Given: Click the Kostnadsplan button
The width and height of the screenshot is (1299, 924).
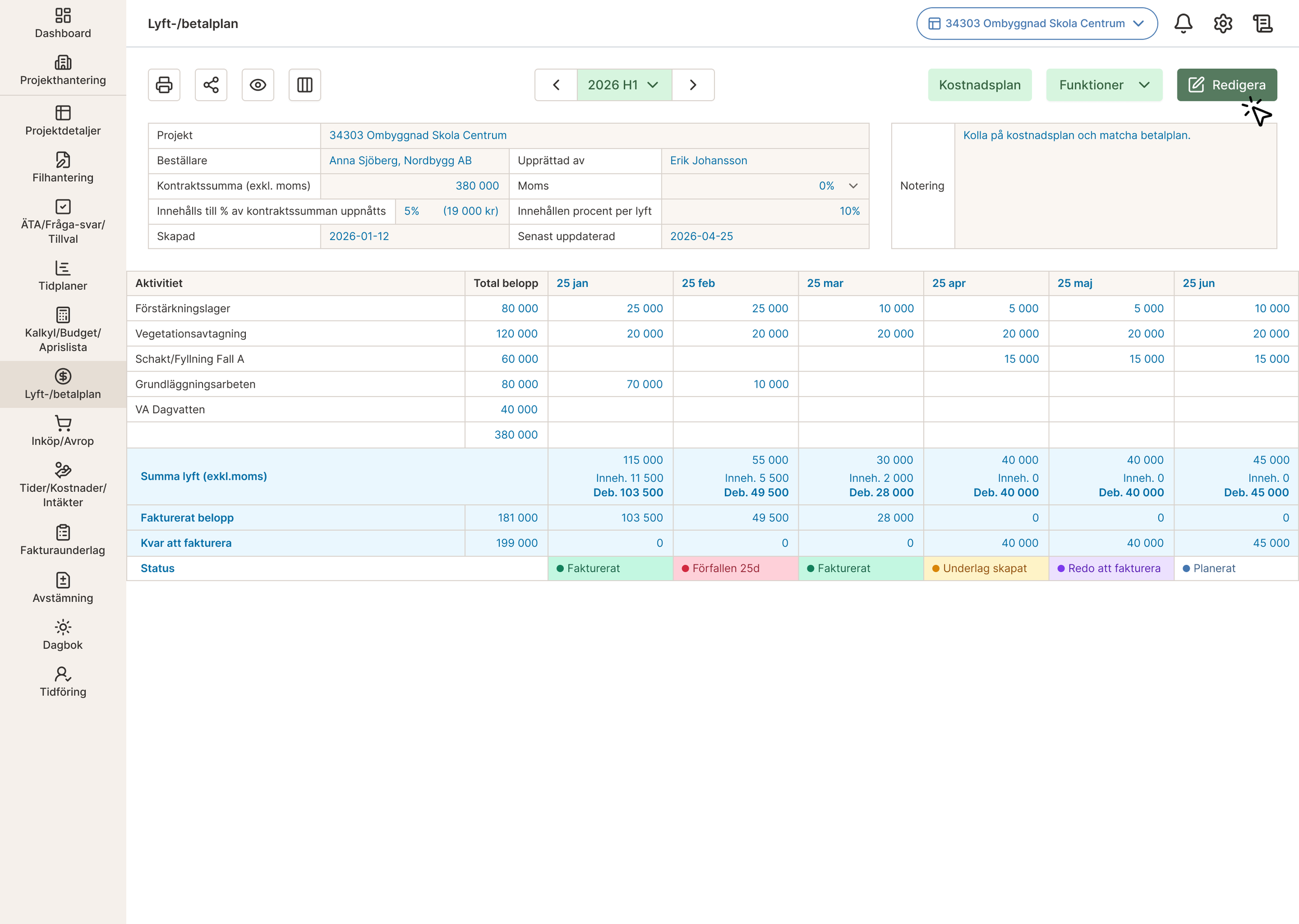Looking at the screenshot, I should pos(979,85).
